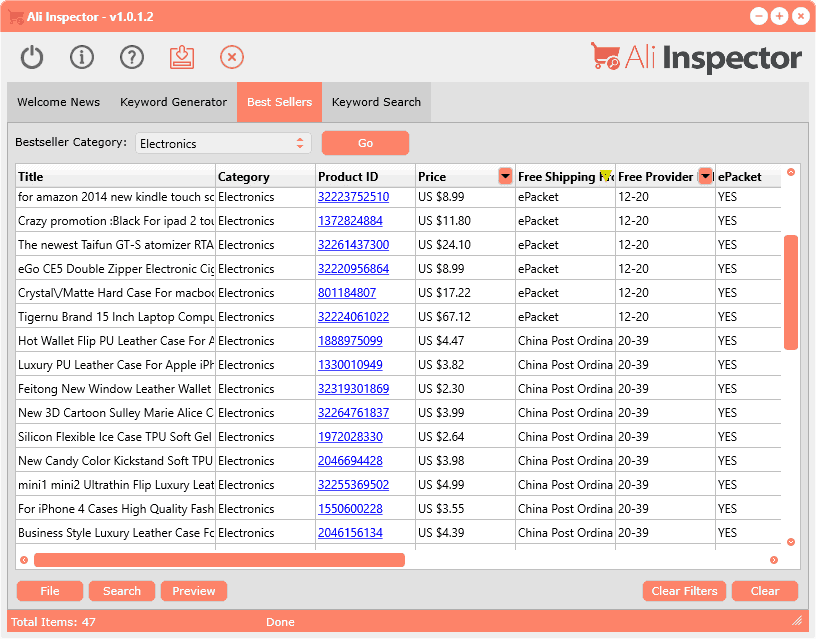This screenshot has height=639, width=816.
Task: Click the Total Items: 47 status text
Action: 53,622
